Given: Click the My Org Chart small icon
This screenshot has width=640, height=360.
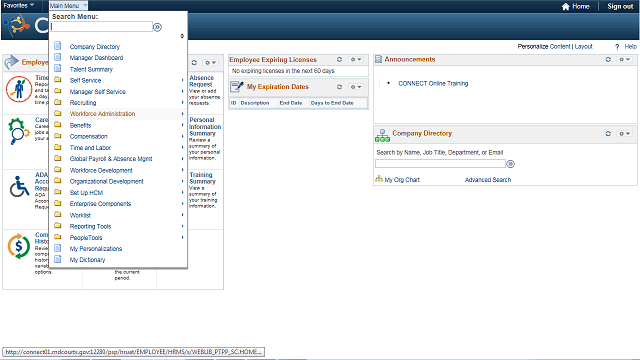Looking at the screenshot, I should (379, 179).
